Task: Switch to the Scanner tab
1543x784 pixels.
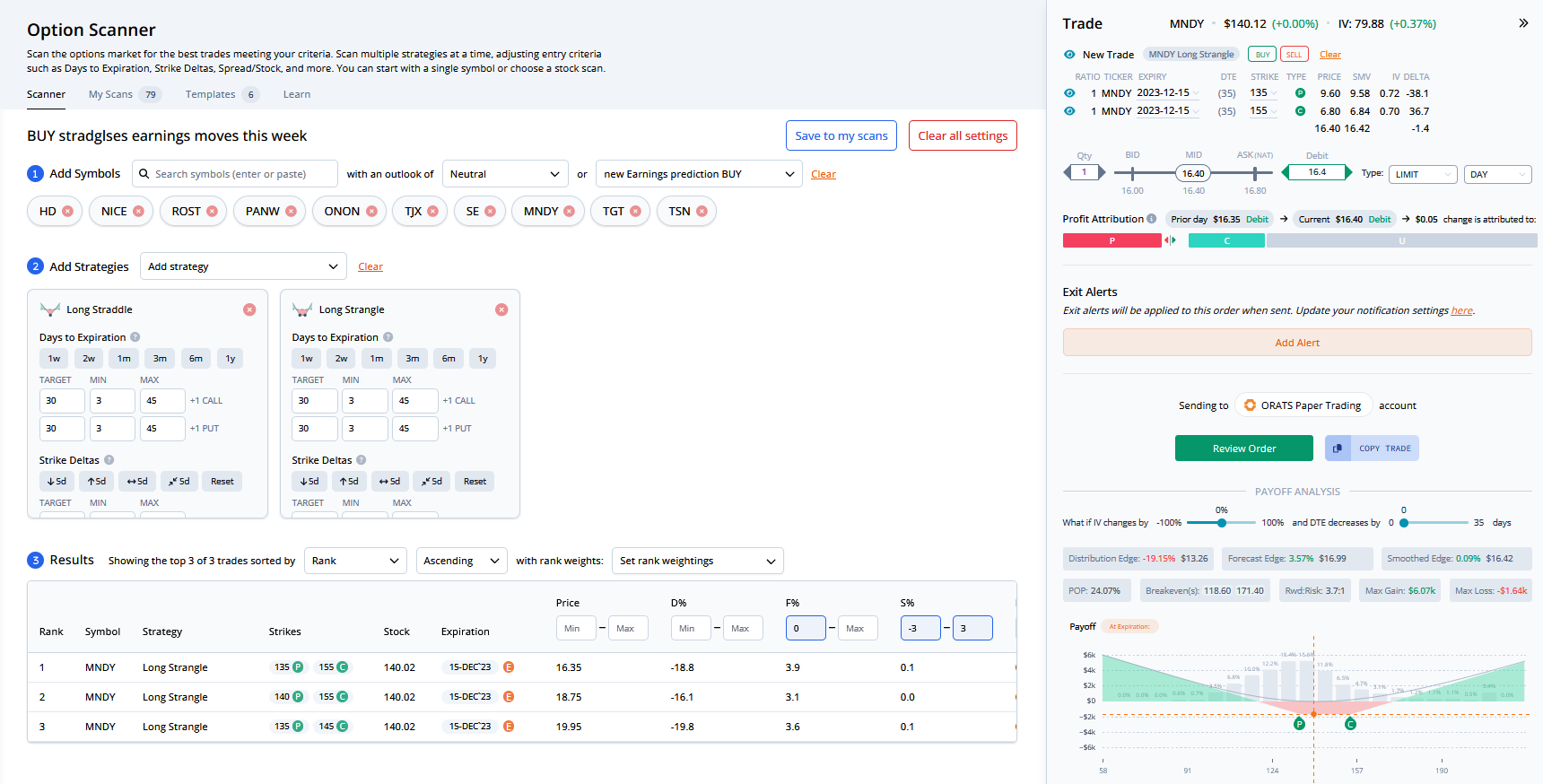Action: pyautogui.click(x=46, y=94)
